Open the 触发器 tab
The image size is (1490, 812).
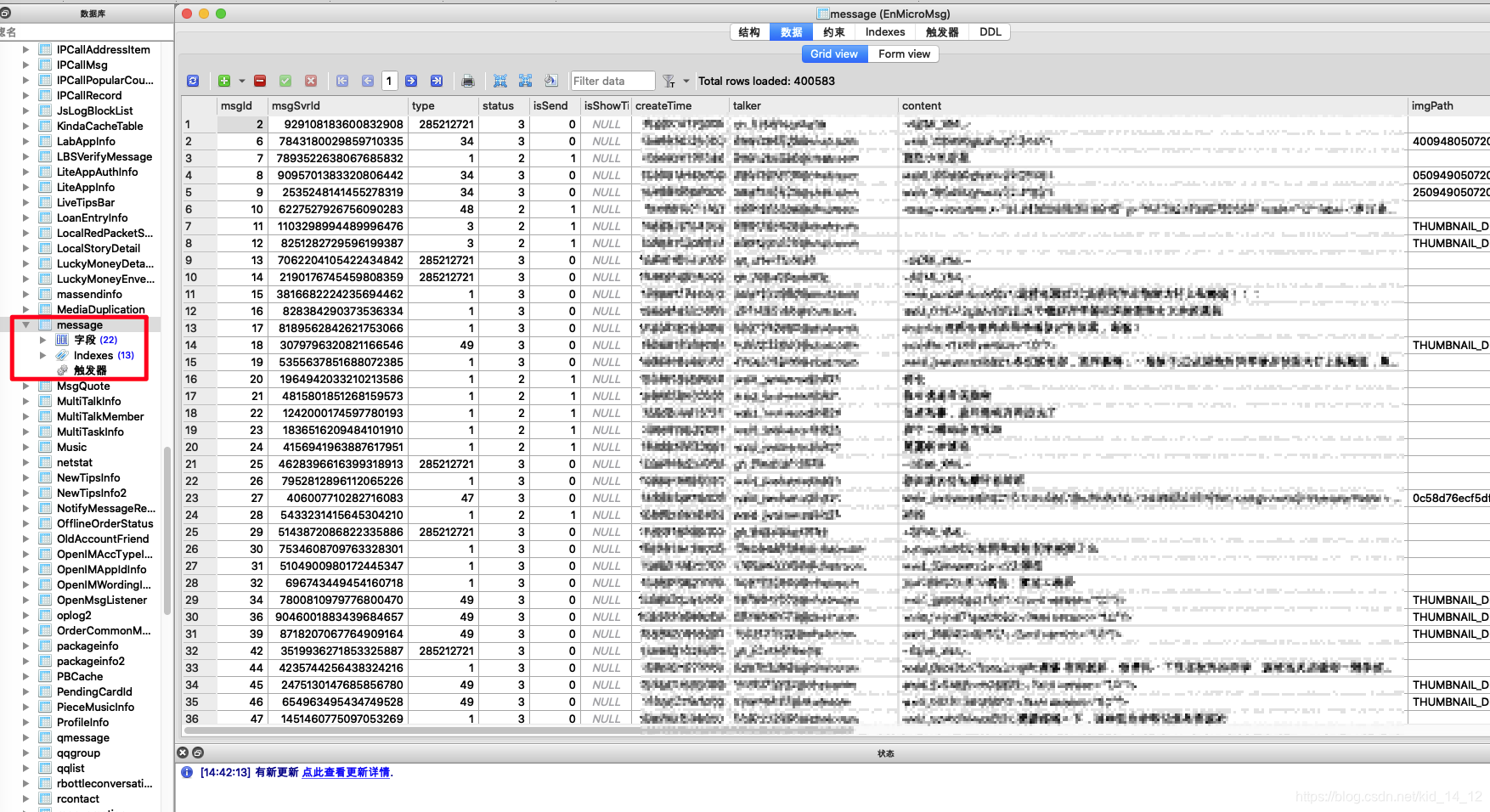942,32
